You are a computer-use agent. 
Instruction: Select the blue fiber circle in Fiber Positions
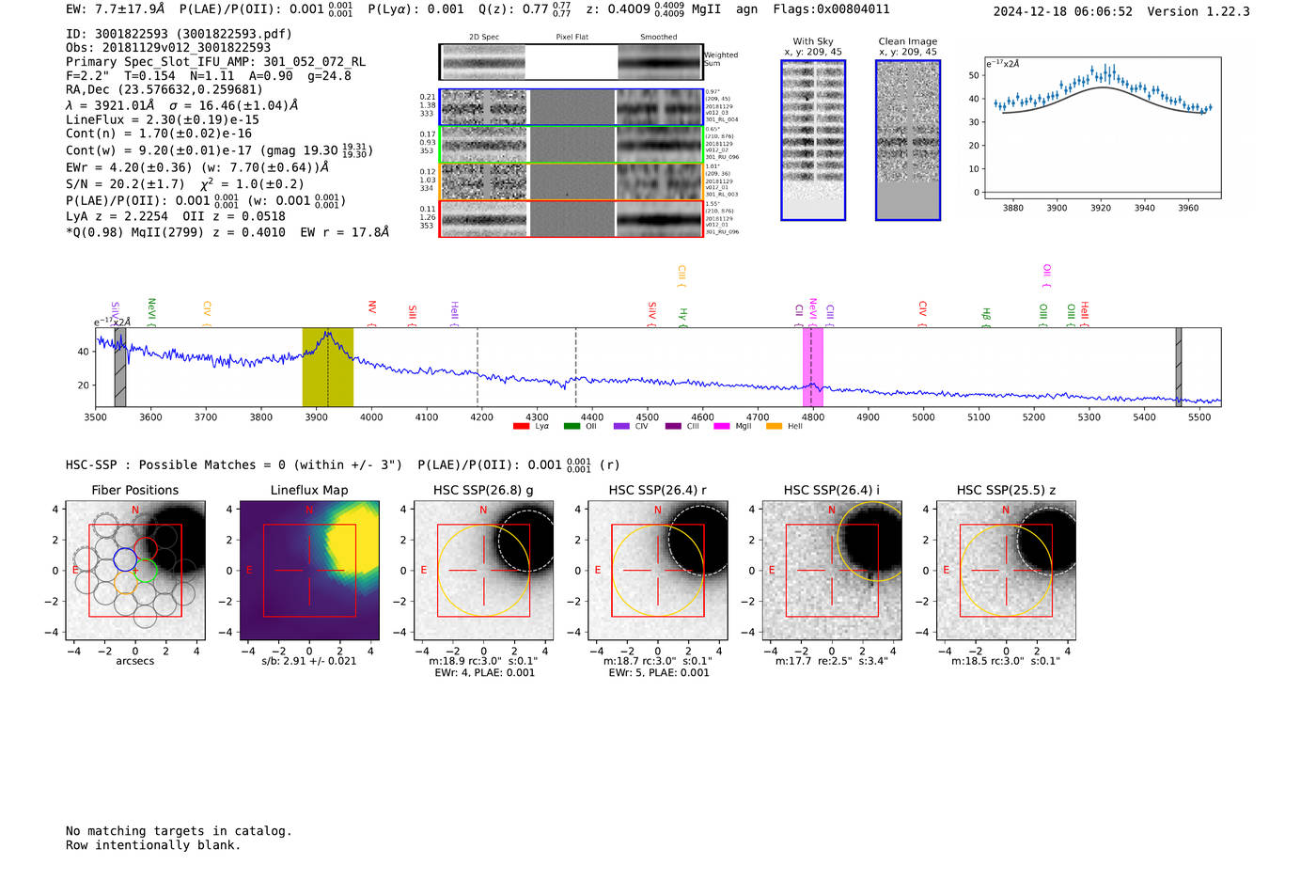[125, 559]
